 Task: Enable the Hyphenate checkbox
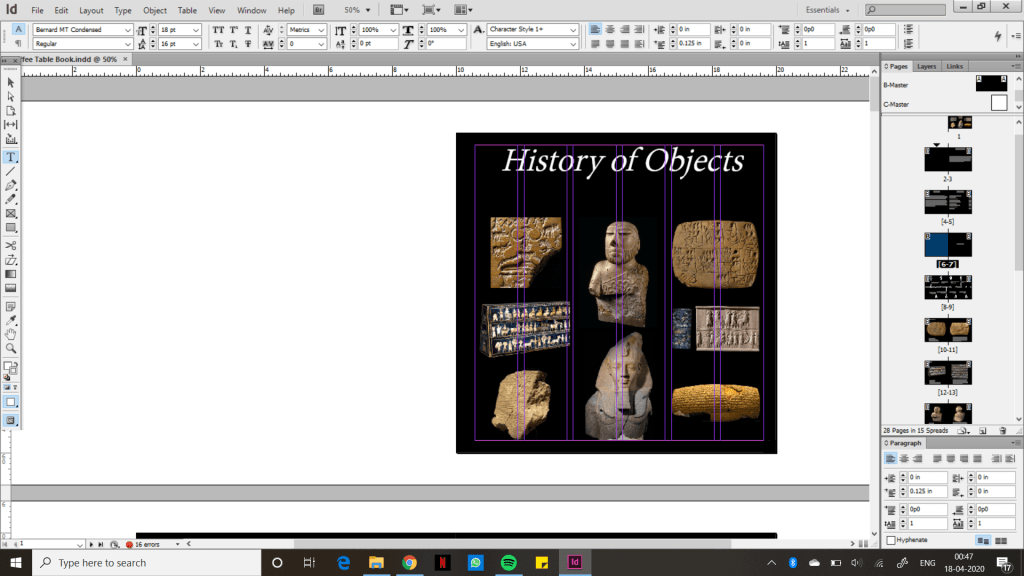(891, 540)
